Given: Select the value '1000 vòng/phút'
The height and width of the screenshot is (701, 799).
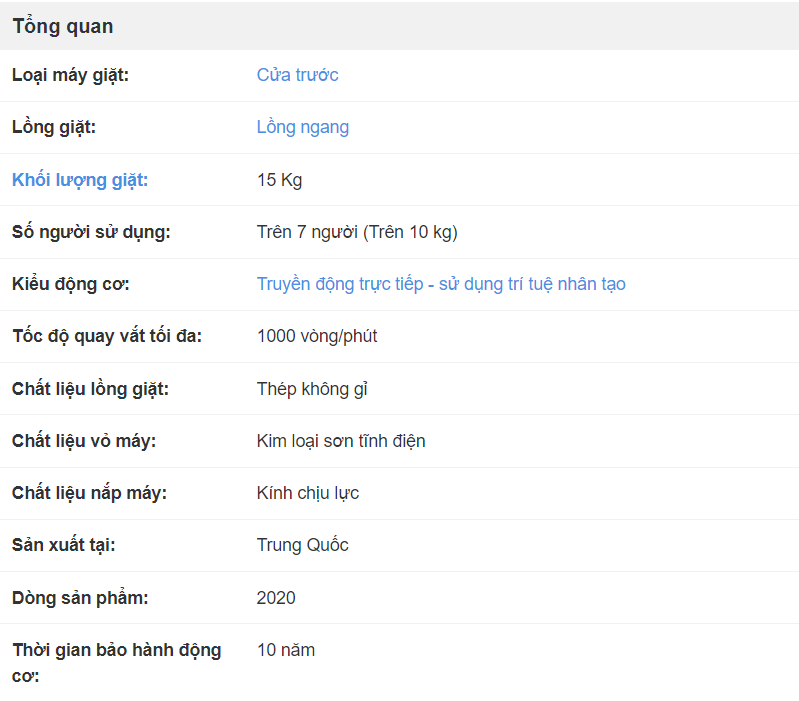Looking at the screenshot, I should coord(317,336).
